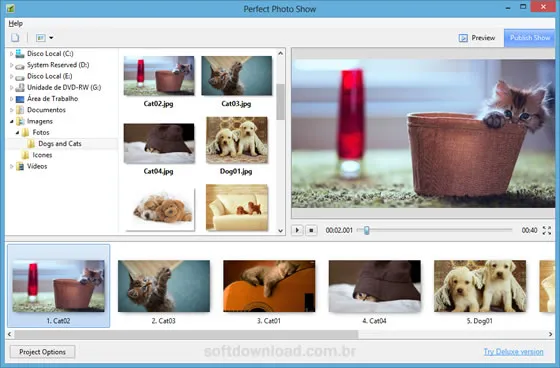This screenshot has width=560, height=368.
Task: Maximize the Perfect Photo Show window
Action: pos(523,7)
